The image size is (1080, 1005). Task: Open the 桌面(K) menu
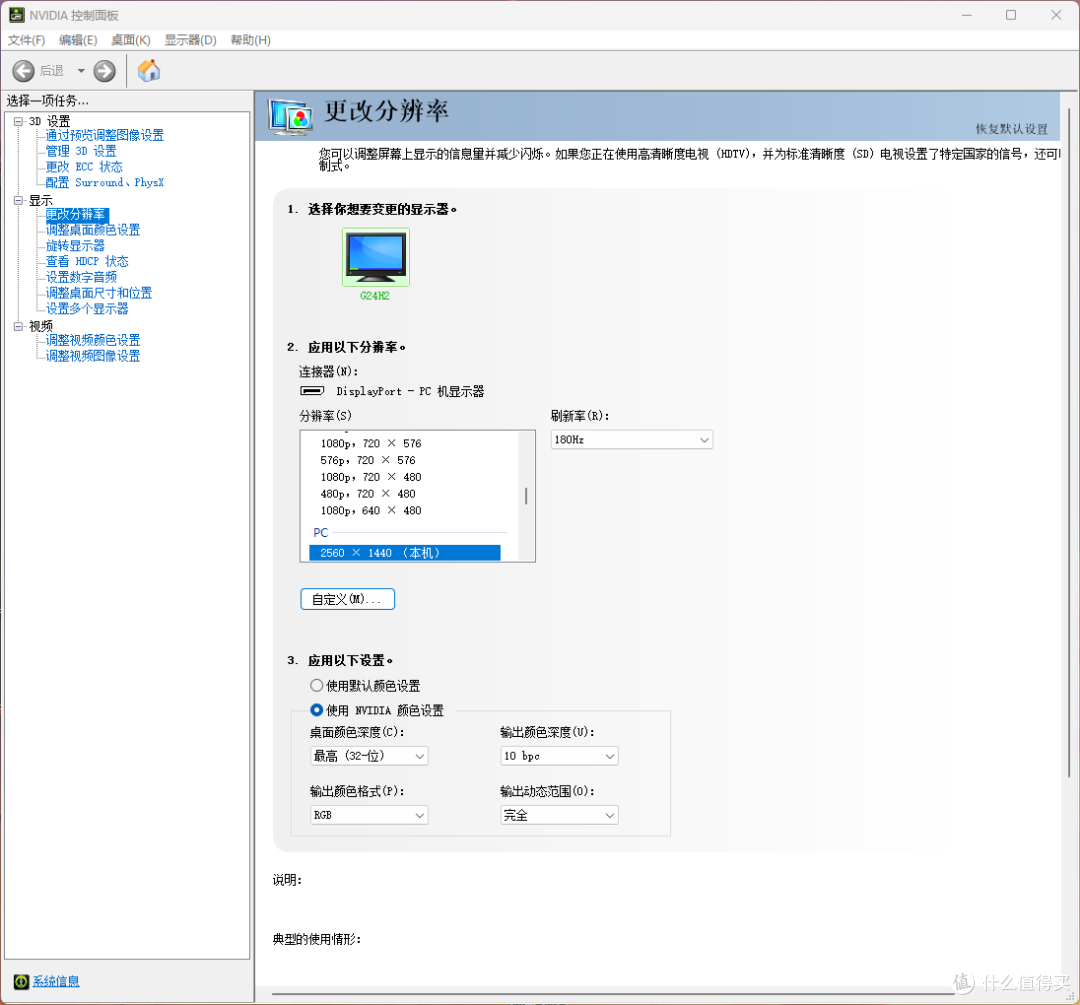(x=130, y=40)
